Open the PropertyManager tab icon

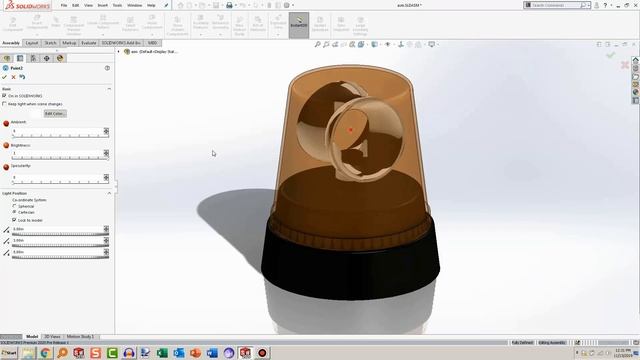coord(20,58)
